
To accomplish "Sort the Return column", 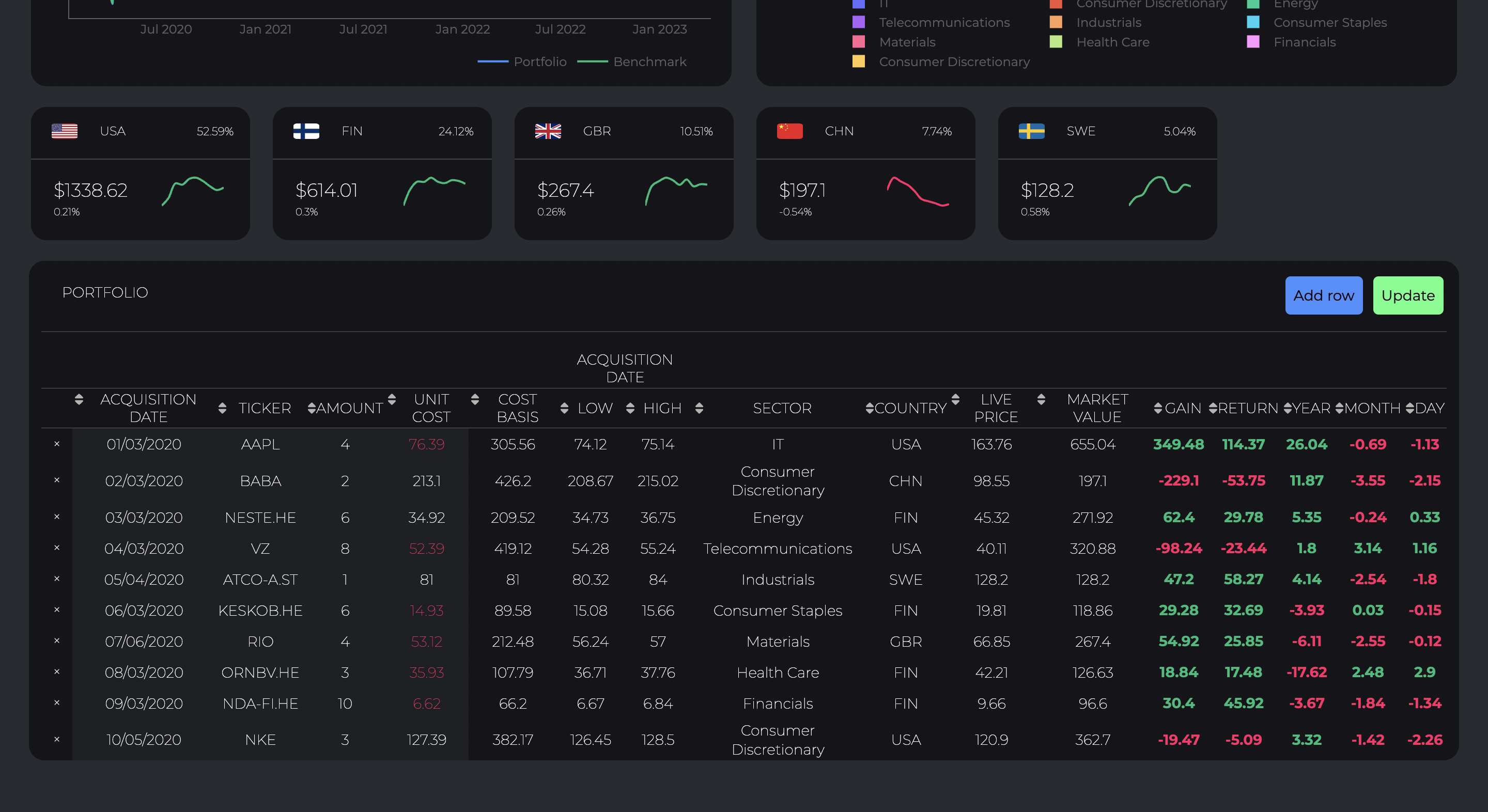I will pos(1213,408).
